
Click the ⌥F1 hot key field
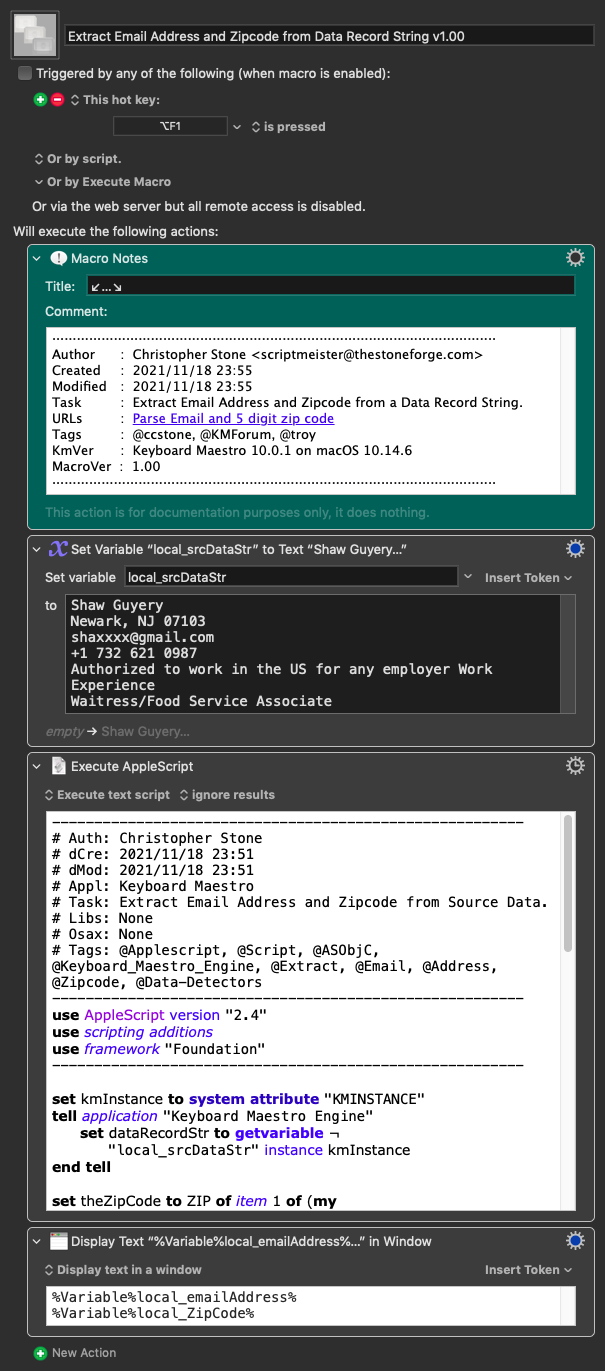(x=170, y=127)
